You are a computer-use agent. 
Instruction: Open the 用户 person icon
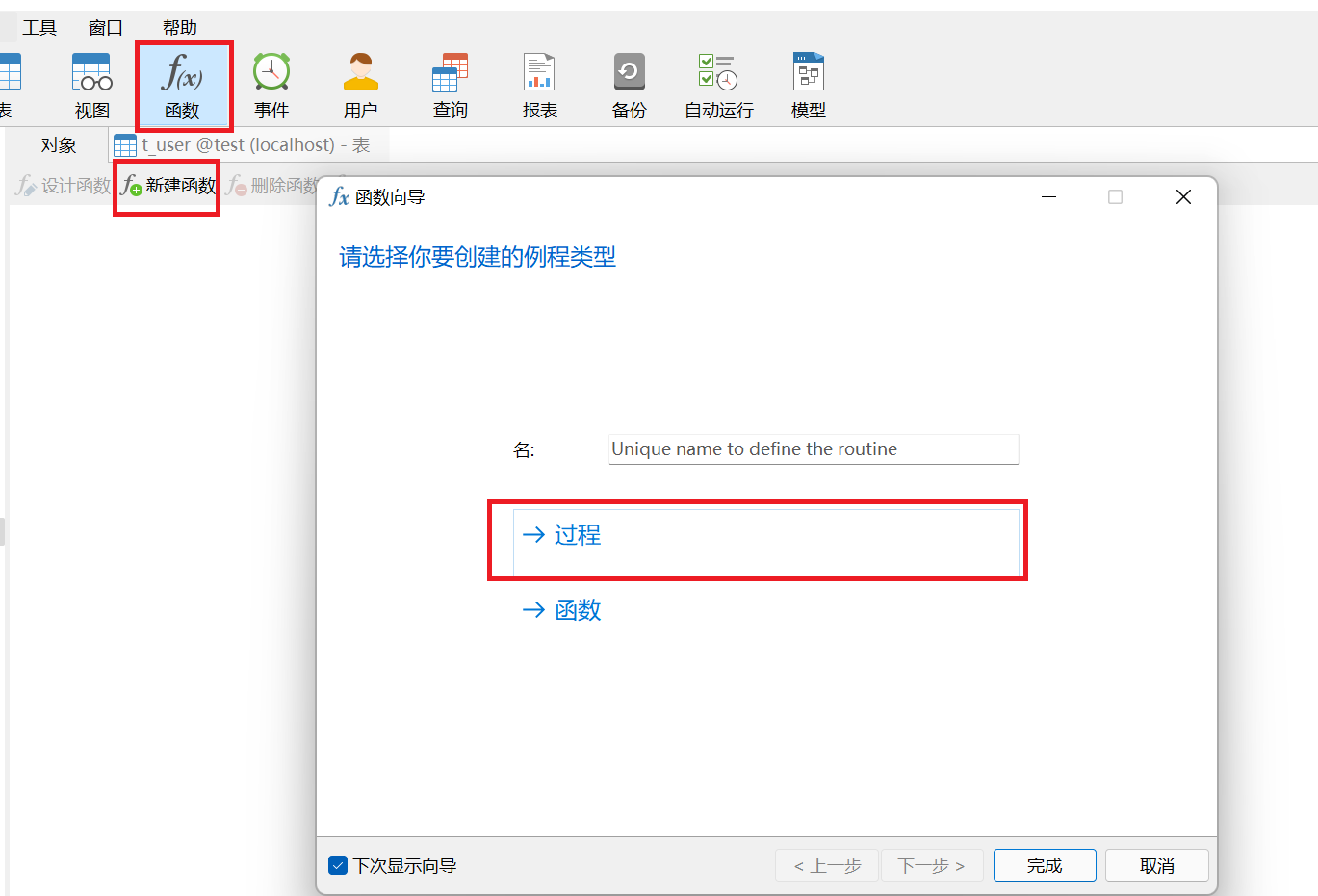point(361,86)
